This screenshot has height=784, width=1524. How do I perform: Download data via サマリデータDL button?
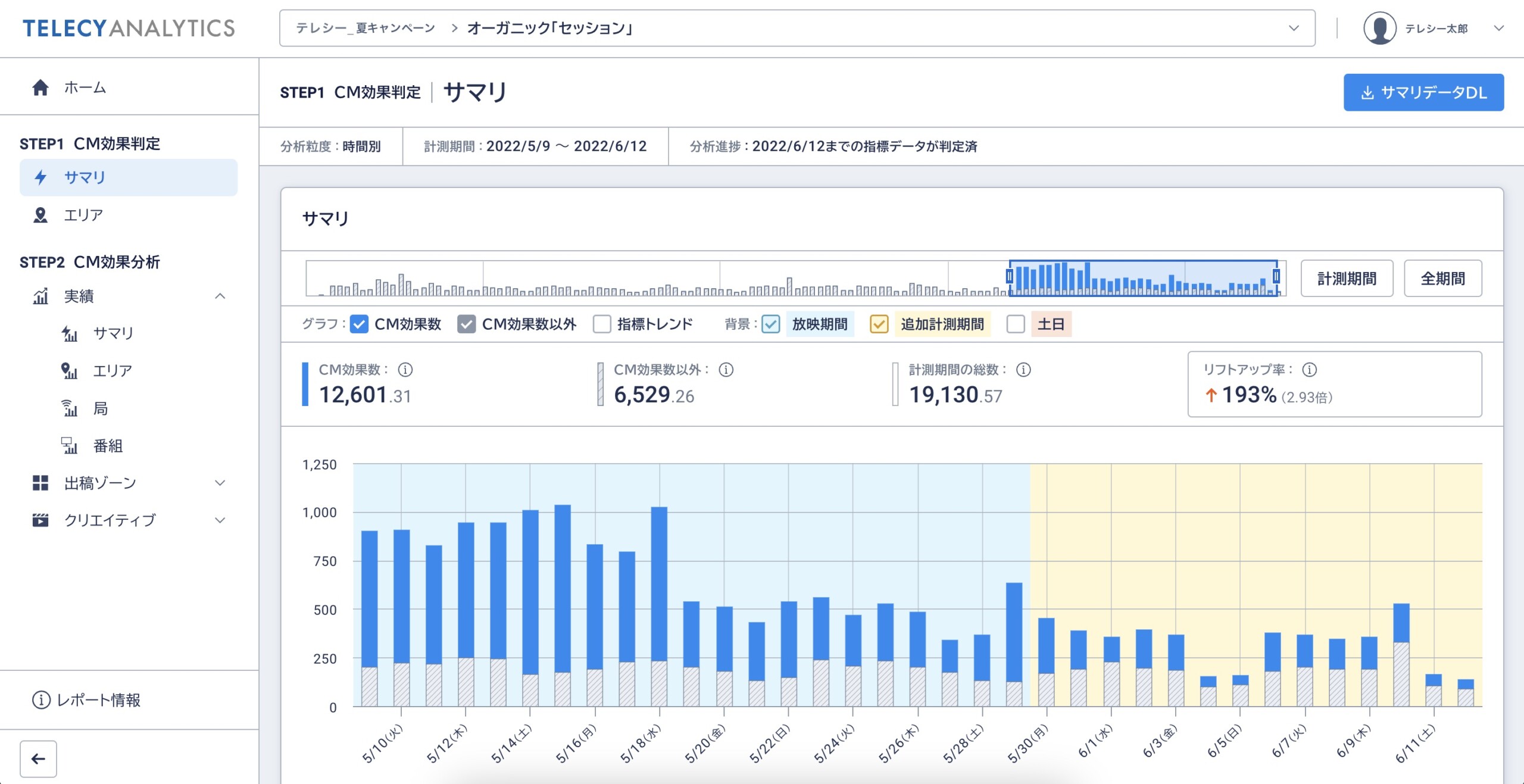[1423, 92]
